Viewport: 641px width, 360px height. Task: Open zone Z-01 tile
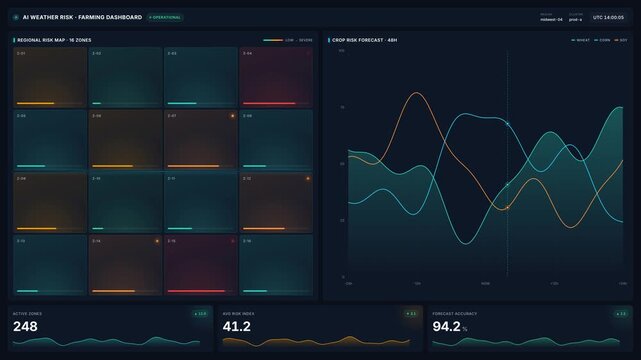(50, 77)
